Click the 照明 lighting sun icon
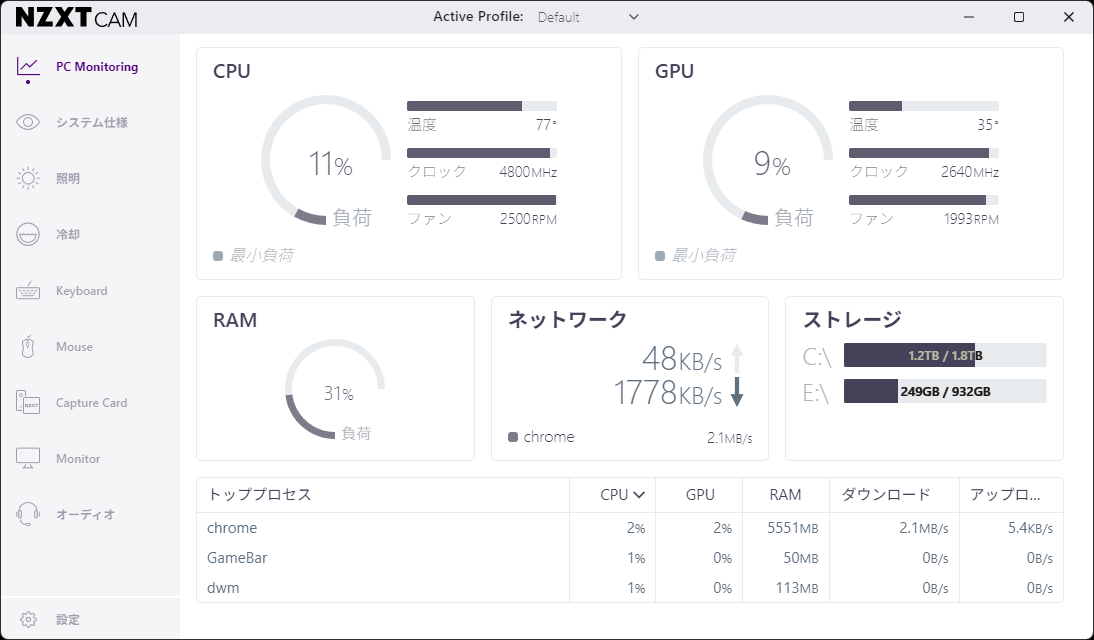Image resolution: width=1094 pixels, height=640 pixels. (x=28, y=179)
